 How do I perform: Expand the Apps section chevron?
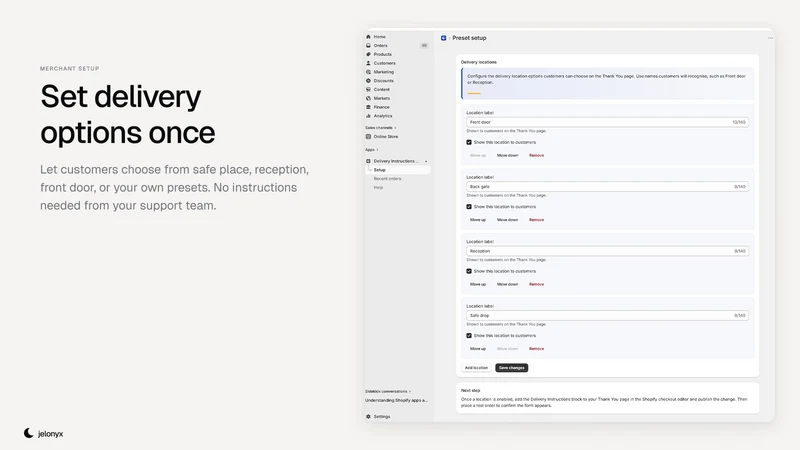[x=377, y=149]
